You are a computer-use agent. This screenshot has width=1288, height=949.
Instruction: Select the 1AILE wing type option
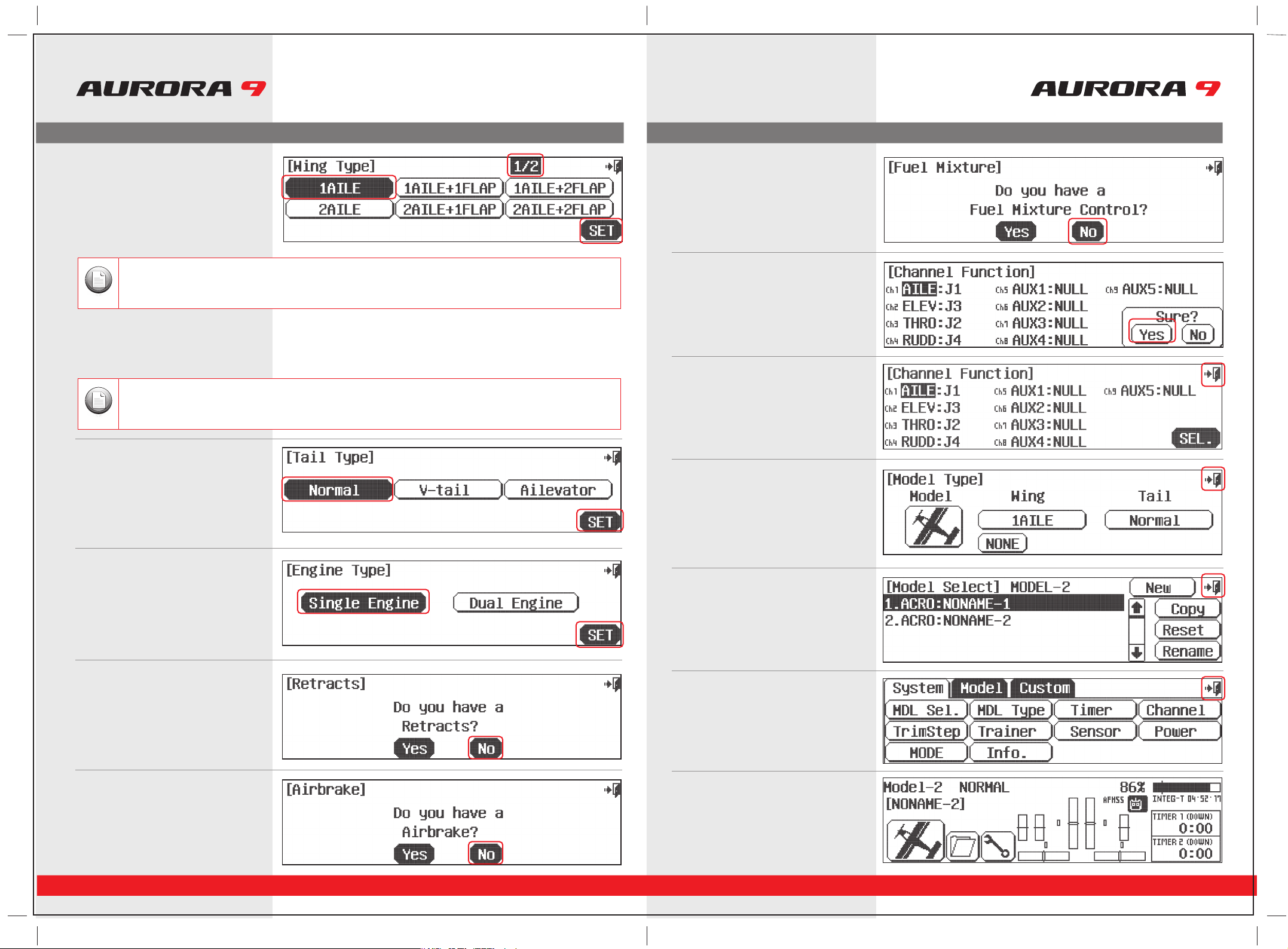coord(339,188)
